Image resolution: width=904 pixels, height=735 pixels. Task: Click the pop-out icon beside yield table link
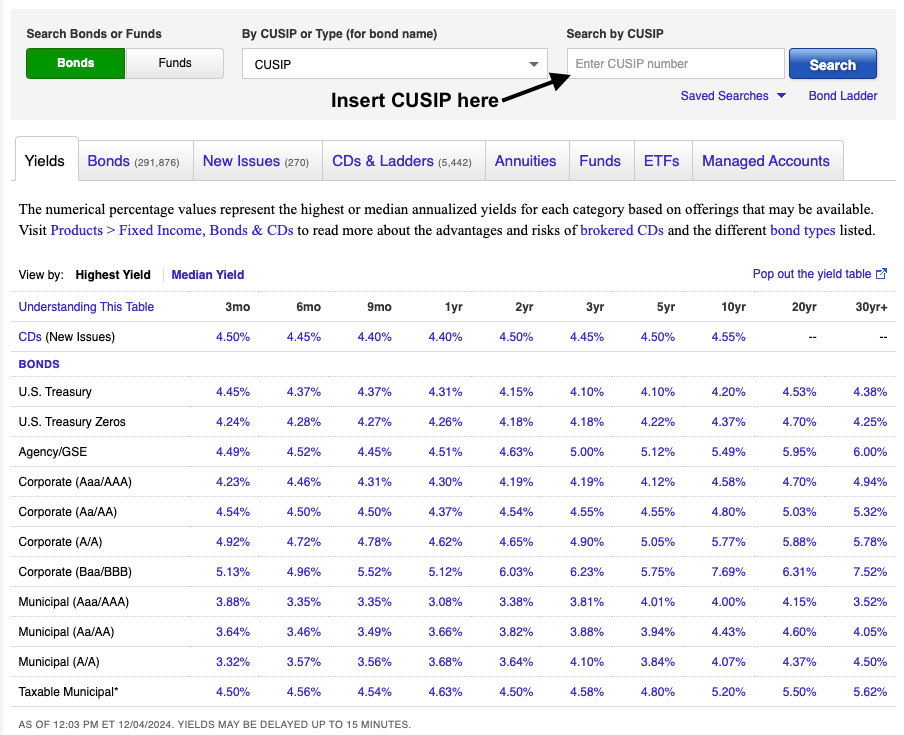coord(881,274)
